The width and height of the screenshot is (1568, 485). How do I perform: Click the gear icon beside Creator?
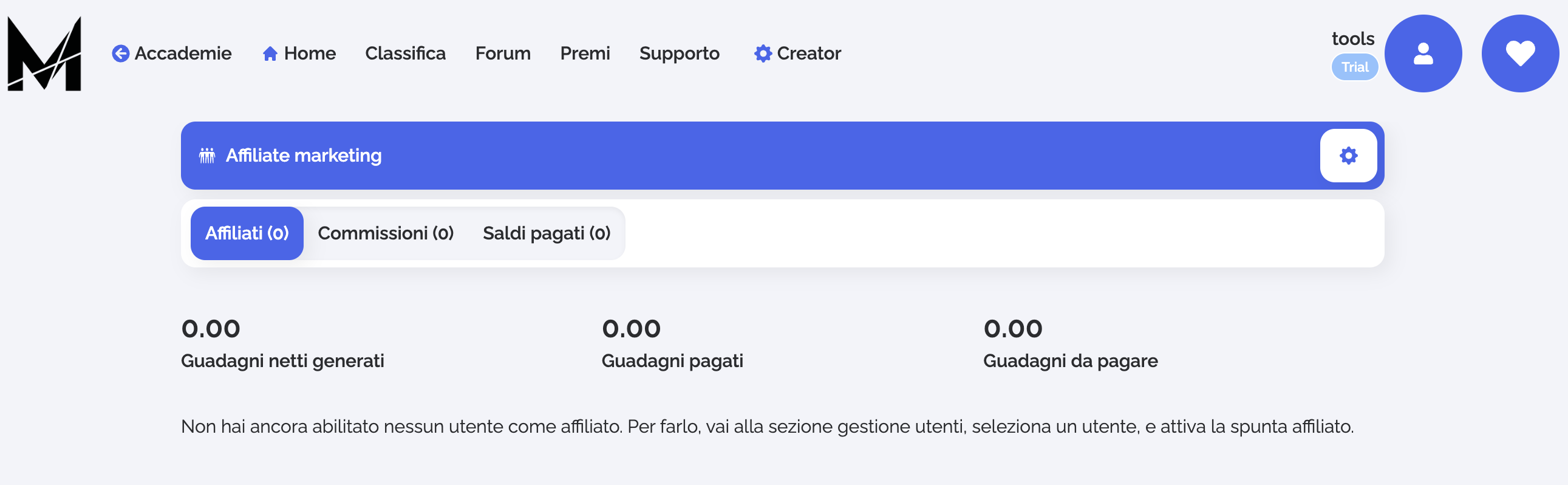tap(763, 53)
